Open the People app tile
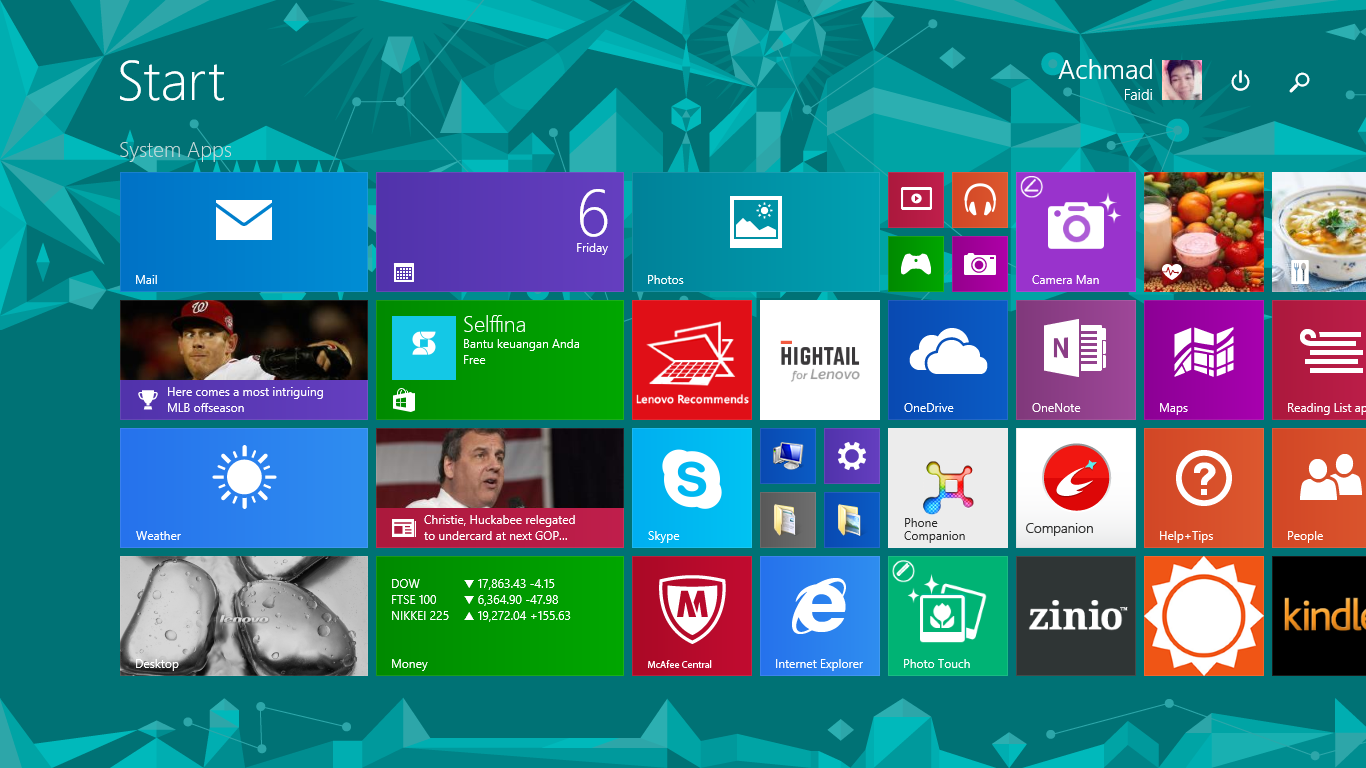The width and height of the screenshot is (1366, 768). (x=1319, y=488)
